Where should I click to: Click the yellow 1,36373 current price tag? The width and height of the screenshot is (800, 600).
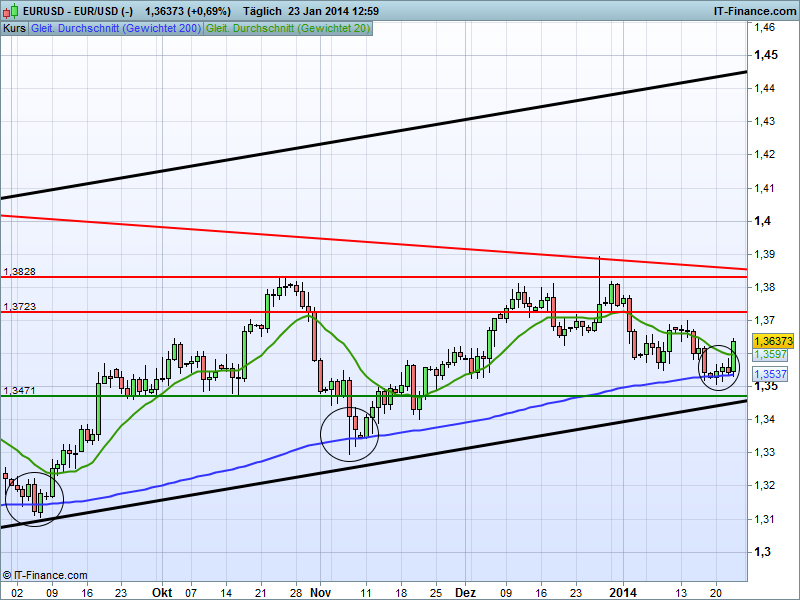click(x=772, y=341)
